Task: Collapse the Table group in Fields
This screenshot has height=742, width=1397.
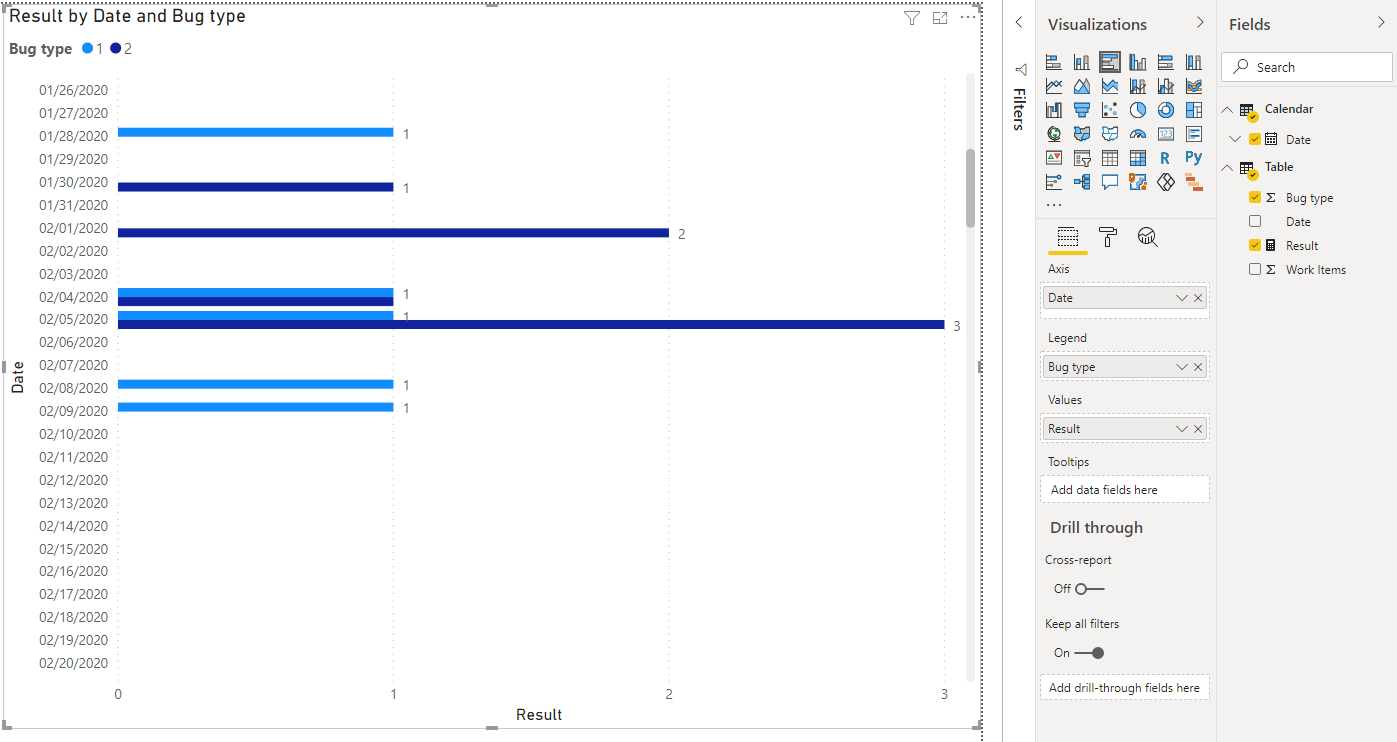Action: (x=1228, y=167)
